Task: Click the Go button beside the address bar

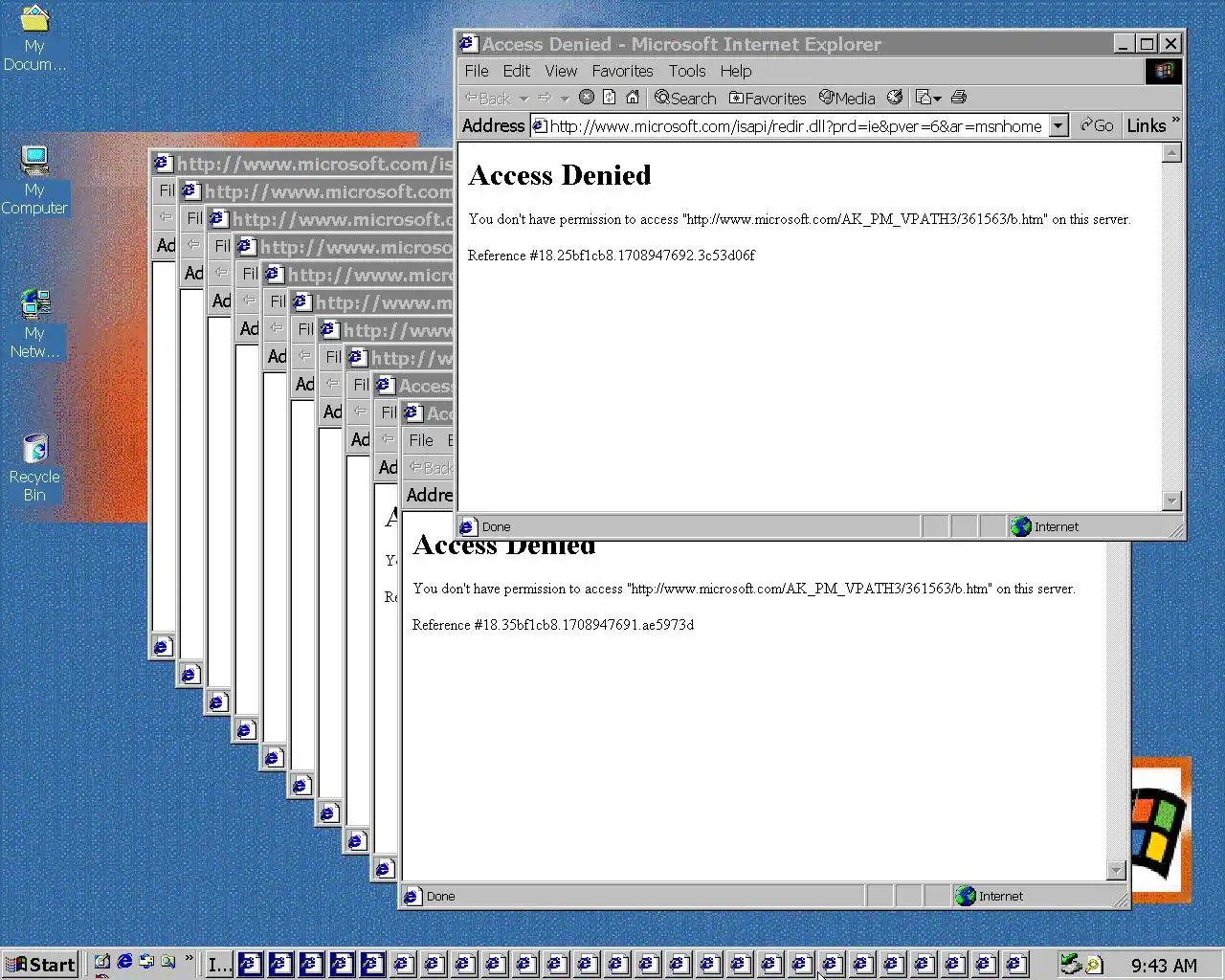Action: click(1097, 125)
